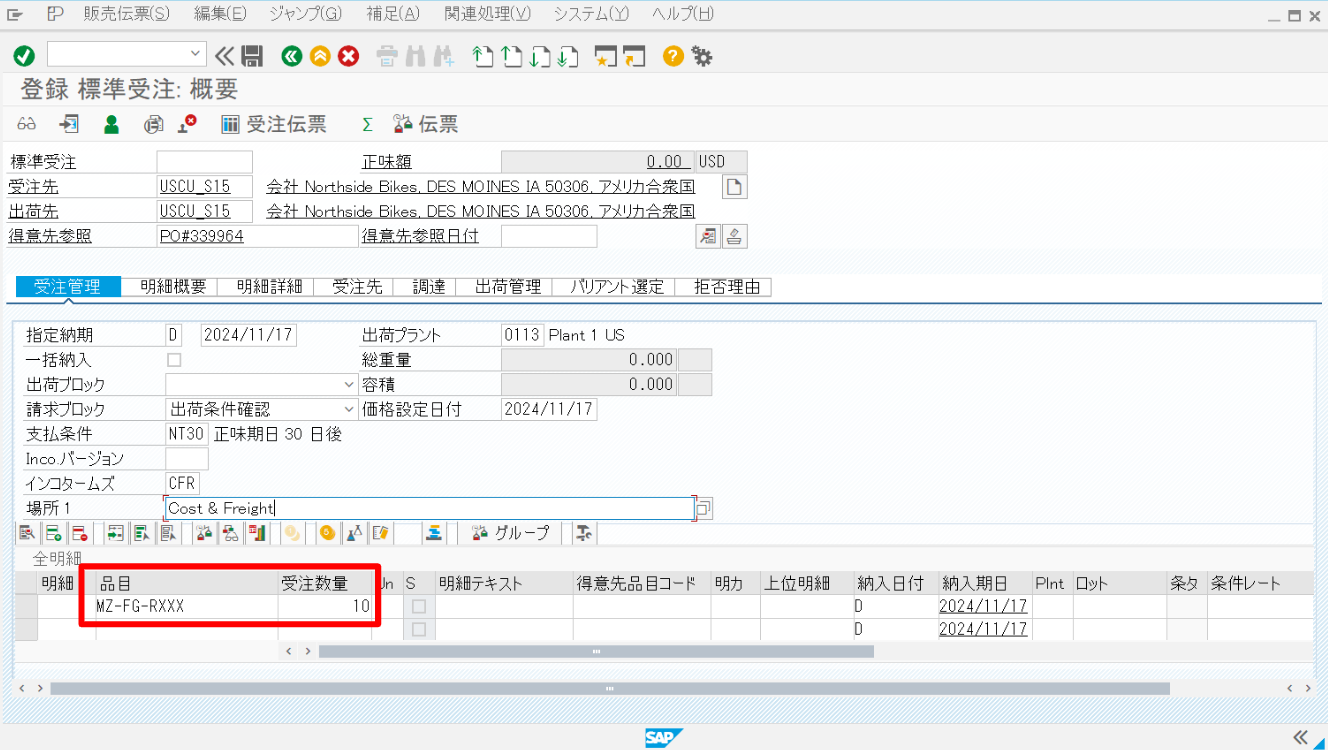Open the 出荷ブロック dropdown
The image size is (1328, 750).
click(x=347, y=384)
